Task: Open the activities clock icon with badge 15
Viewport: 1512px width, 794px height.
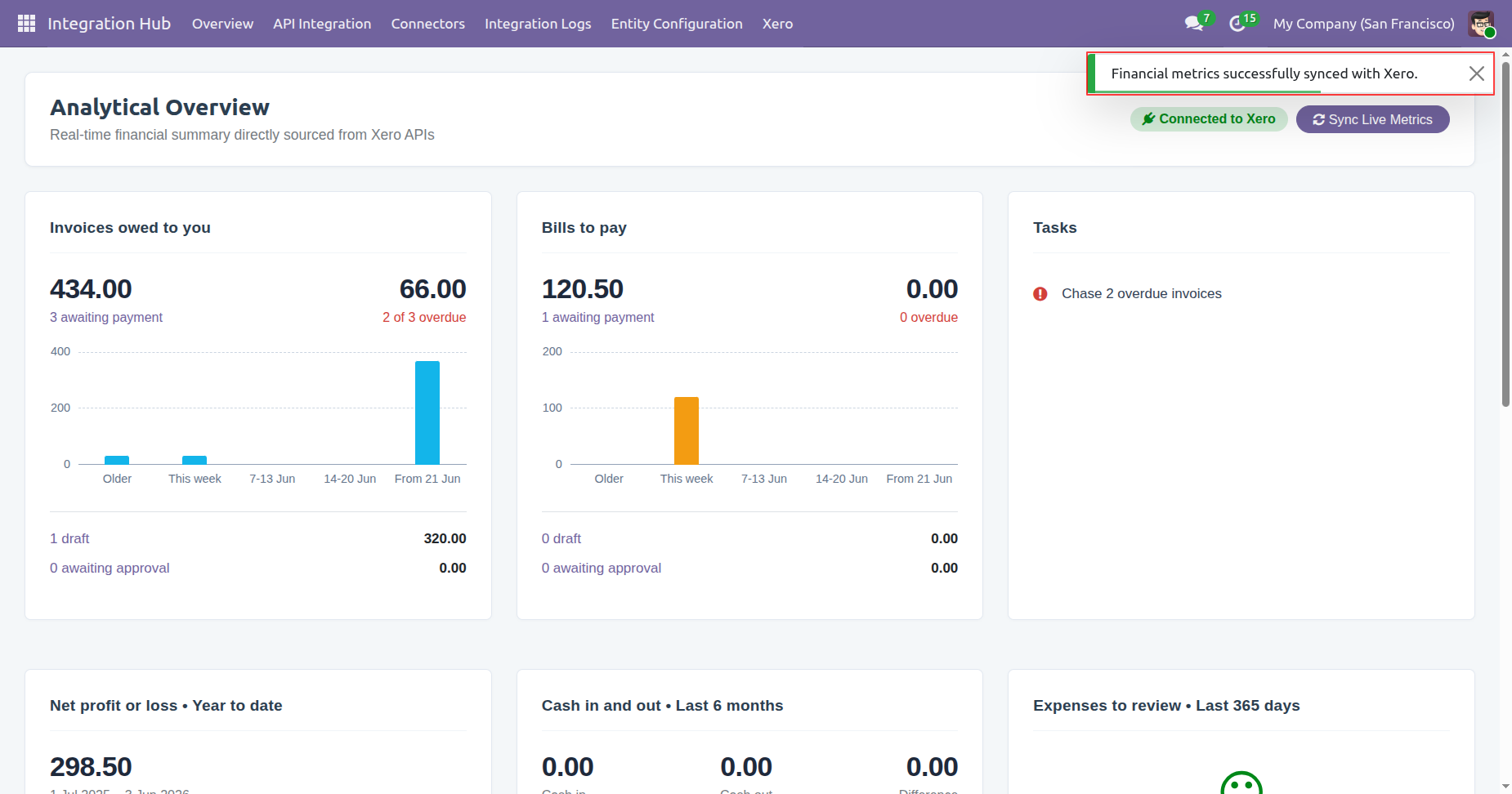Action: (x=1238, y=24)
